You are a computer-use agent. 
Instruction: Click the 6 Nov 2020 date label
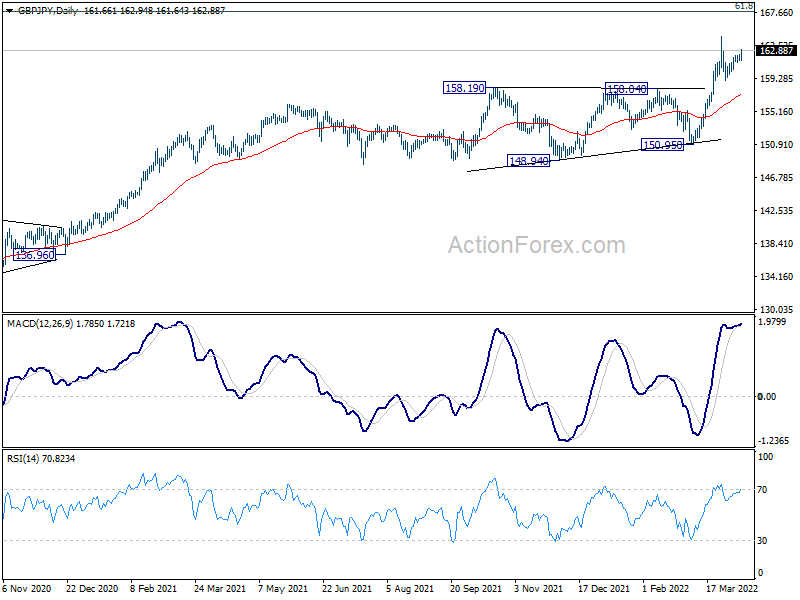click(x=27, y=588)
